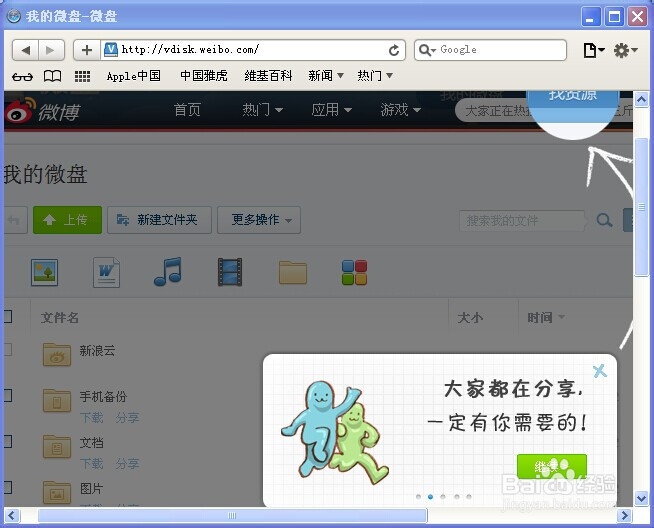
Task: Click the 文件名 column header
Action: coord(60,318)
